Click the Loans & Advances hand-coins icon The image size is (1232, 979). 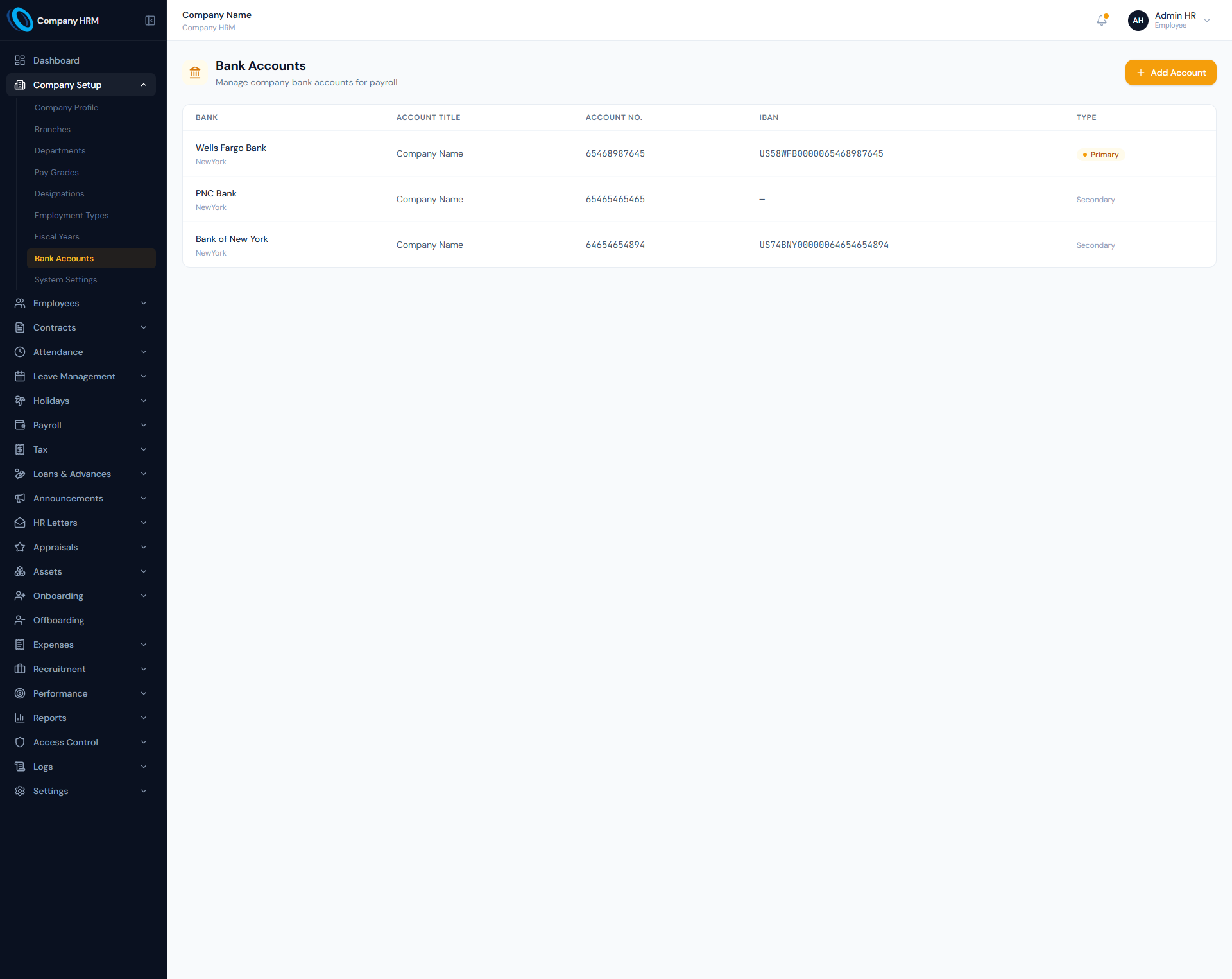point(20,474)
